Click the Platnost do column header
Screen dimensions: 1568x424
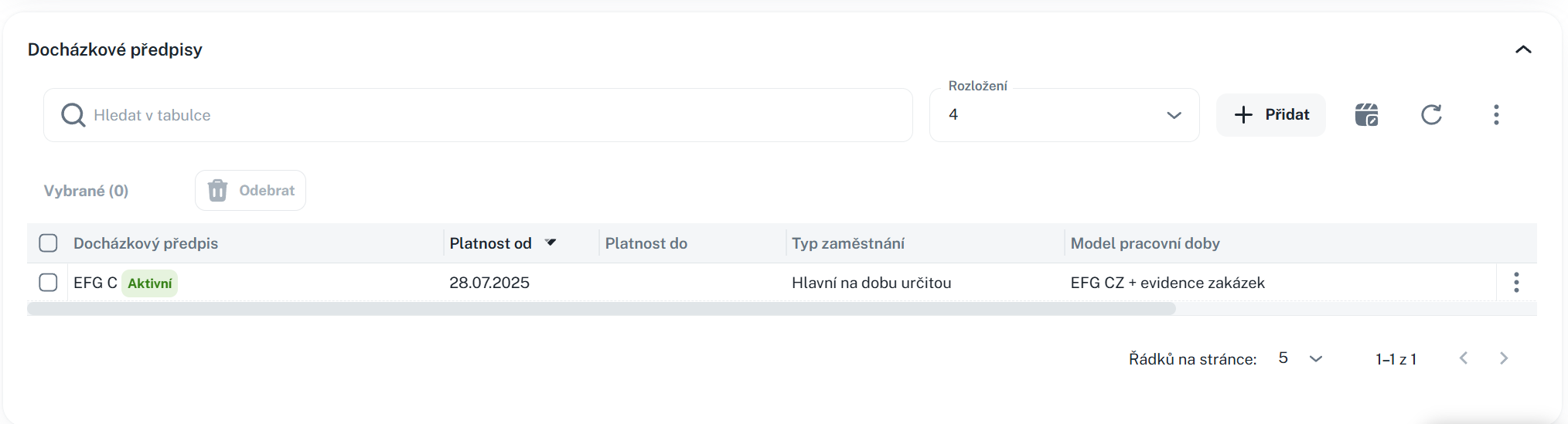pyautogui.click(x=646, y=243)
